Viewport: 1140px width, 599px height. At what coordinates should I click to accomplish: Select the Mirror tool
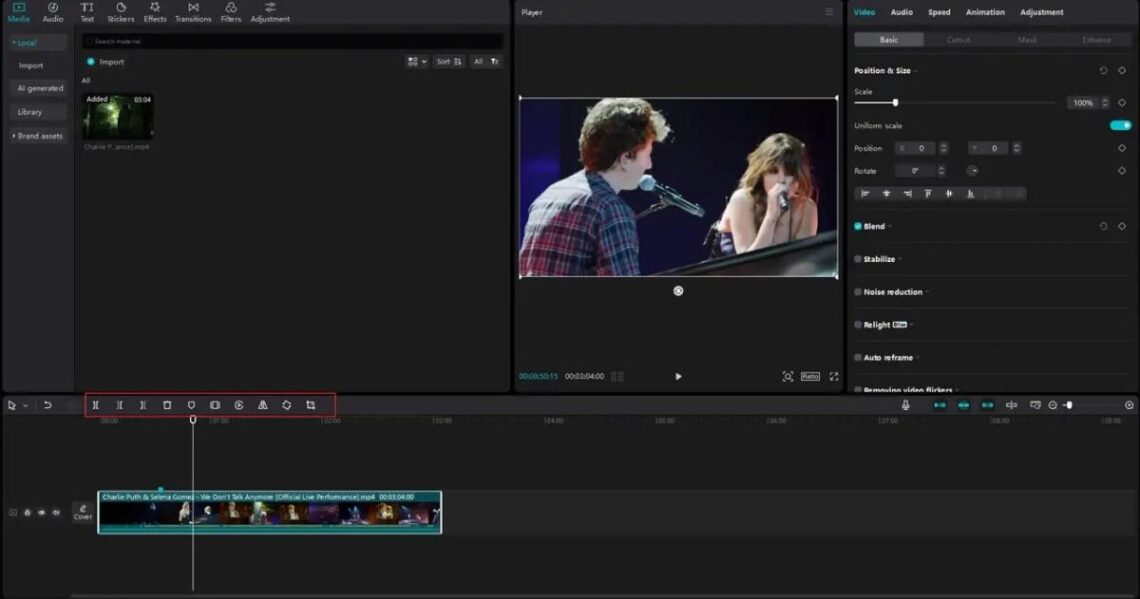pyautogui.click(x=263, y=405)
